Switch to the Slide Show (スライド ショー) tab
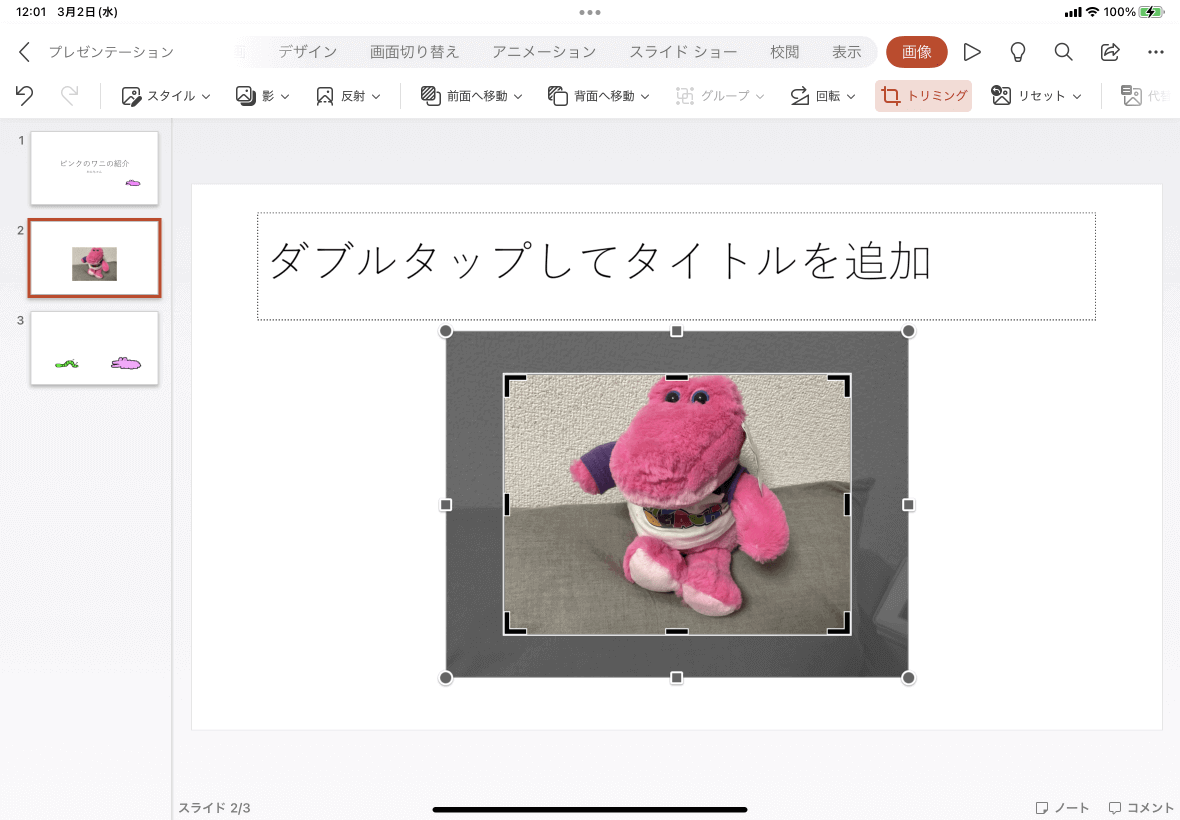Viewport: 1180px width, 820px height. [x=683, y=52]
